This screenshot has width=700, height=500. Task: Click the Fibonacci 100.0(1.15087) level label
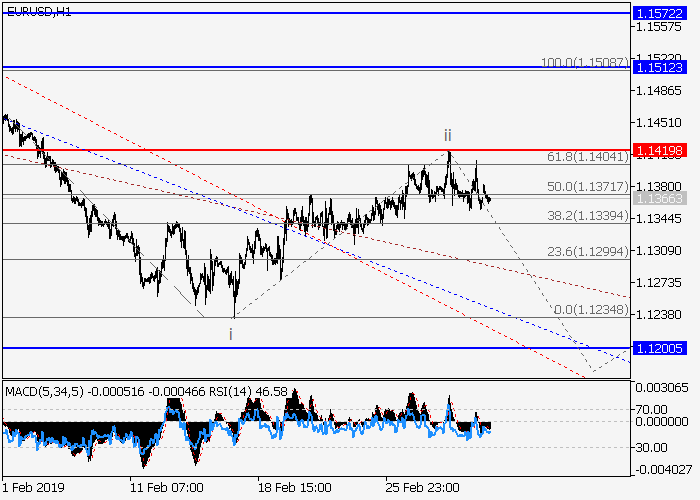(x=584, y=62)
